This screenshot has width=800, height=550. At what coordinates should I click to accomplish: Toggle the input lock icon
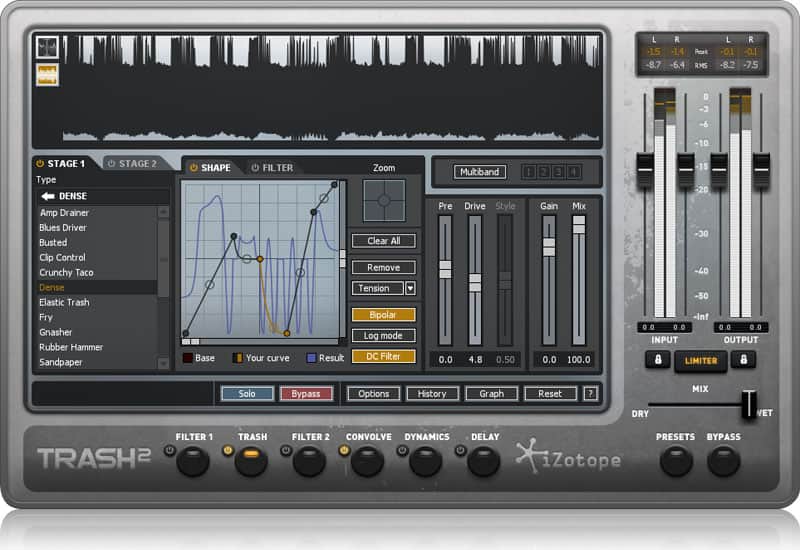(658, 360)
